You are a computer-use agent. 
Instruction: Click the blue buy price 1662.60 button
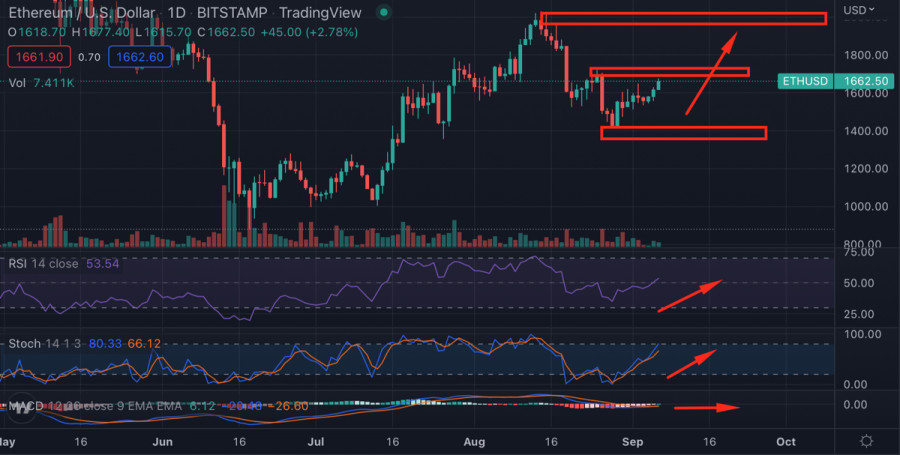[x=139, y=57]
